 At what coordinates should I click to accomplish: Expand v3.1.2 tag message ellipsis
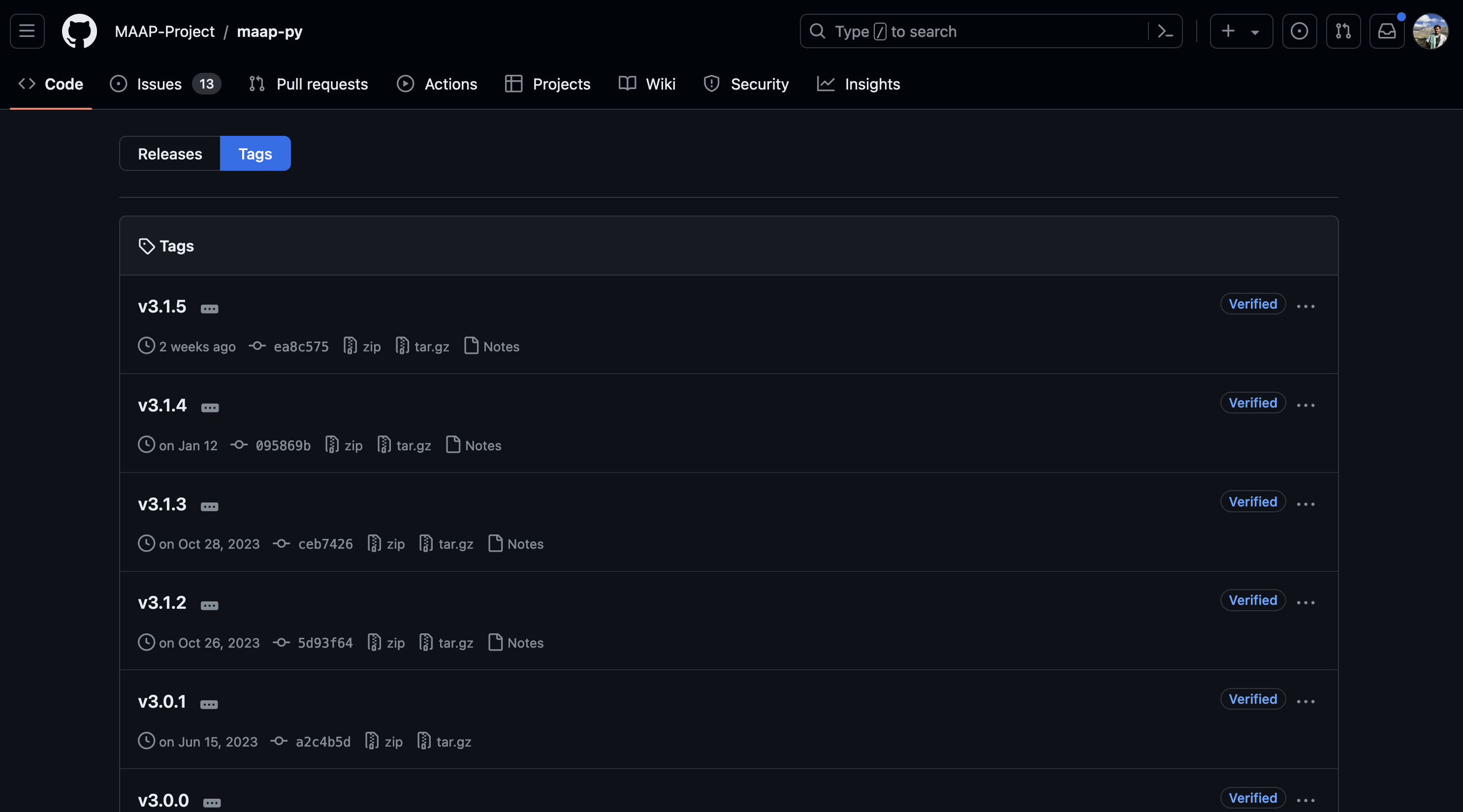(210, 605)
